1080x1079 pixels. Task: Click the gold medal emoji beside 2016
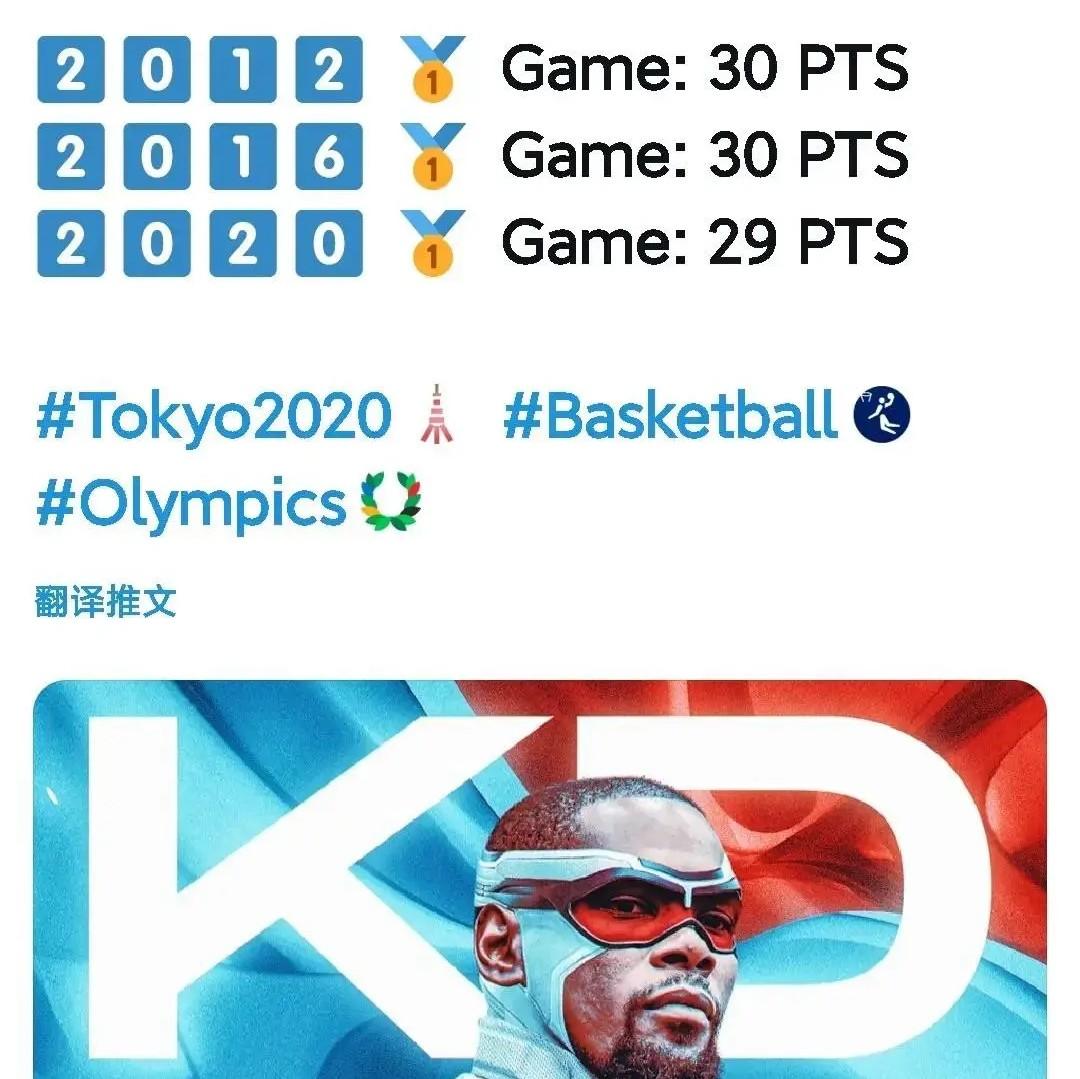[431, 155]
